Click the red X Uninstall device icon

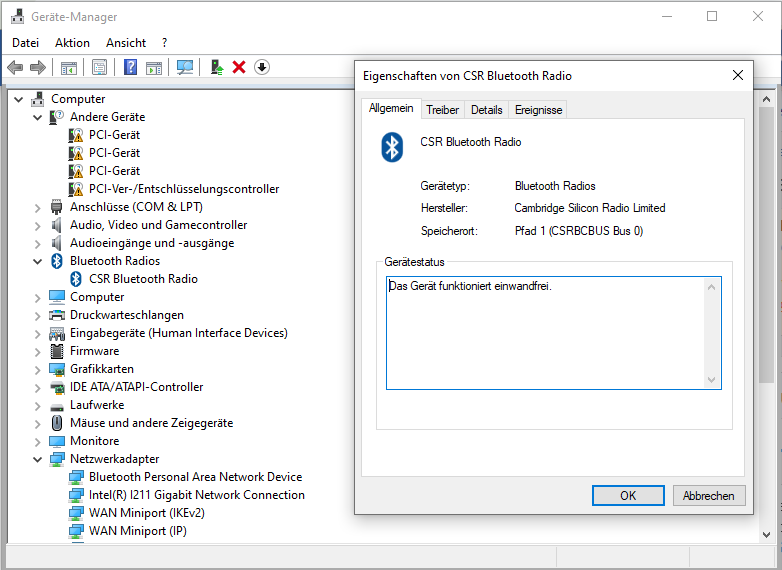click(x=239, y=67)
